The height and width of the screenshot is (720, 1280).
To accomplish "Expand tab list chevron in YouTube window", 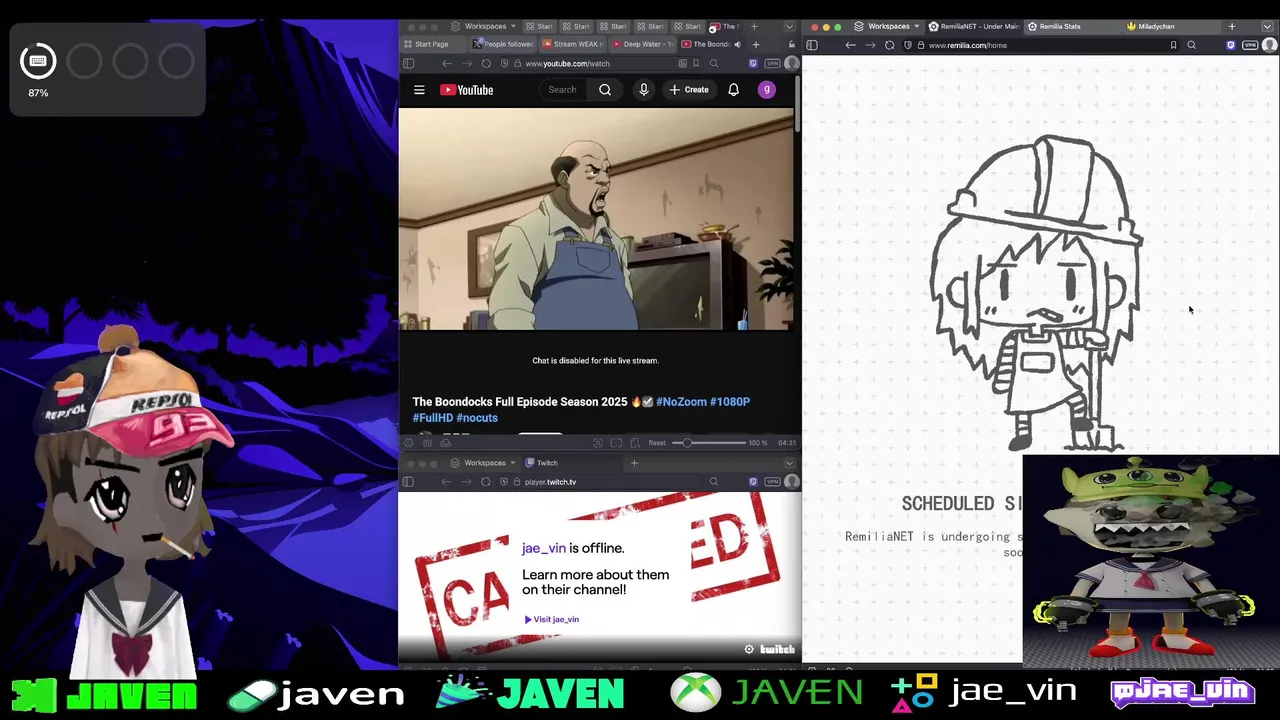I will click(x=789, y=26).
